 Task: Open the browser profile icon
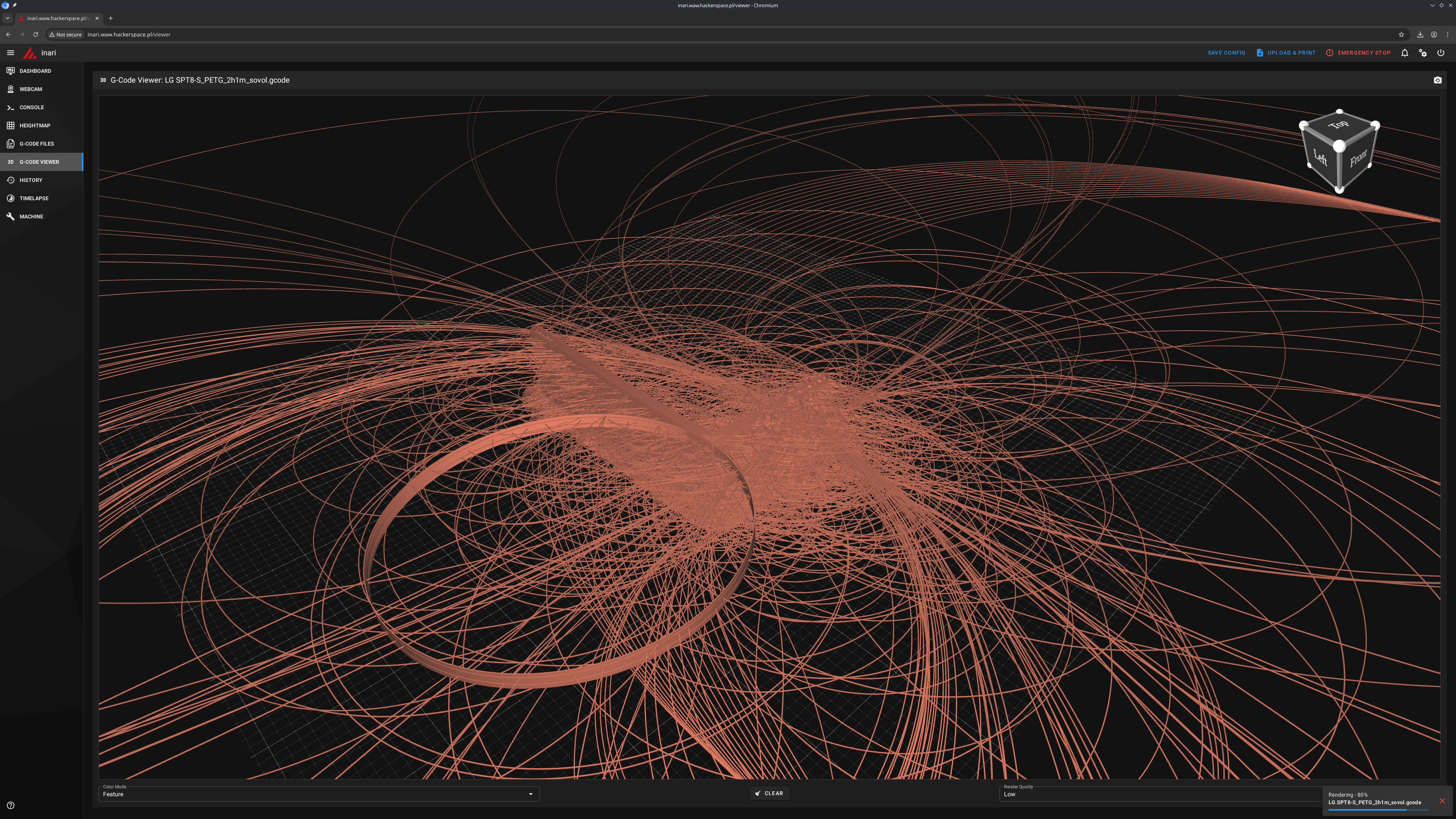pyautogui.click(x=1434, y=35)
